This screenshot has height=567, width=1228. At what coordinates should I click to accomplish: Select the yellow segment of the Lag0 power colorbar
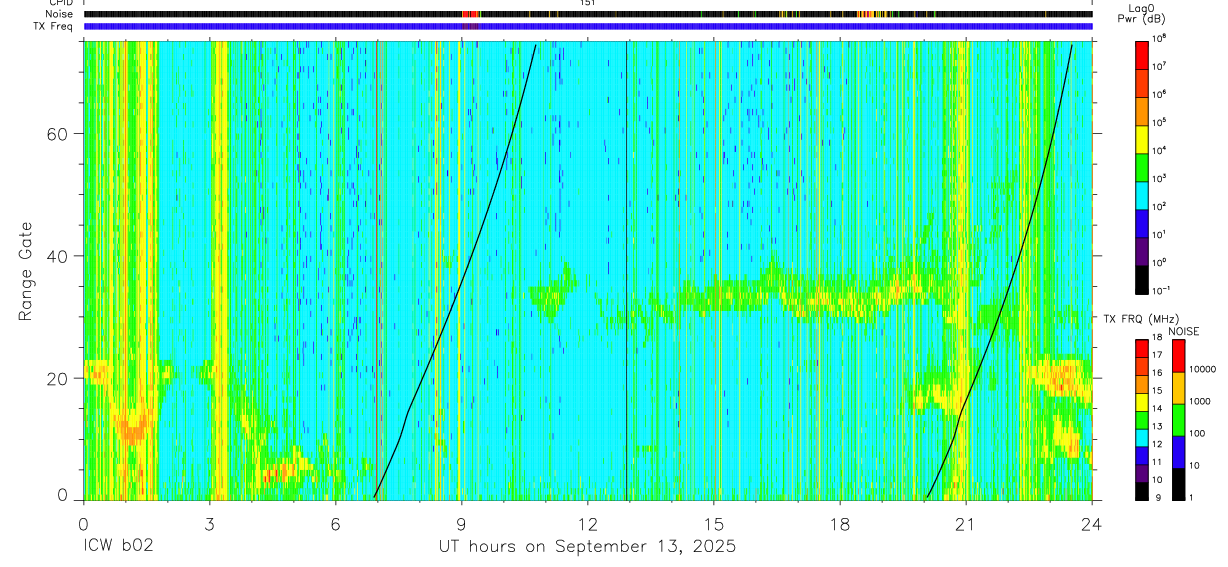point(1143,138)
